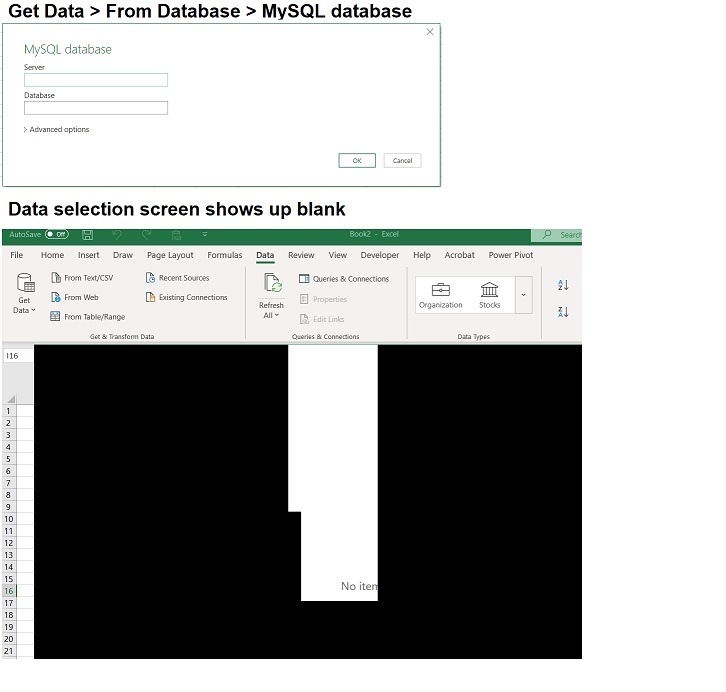Screen dimensions: 726x692
Task: Click the Undo icon
Action: coord(117,235)
